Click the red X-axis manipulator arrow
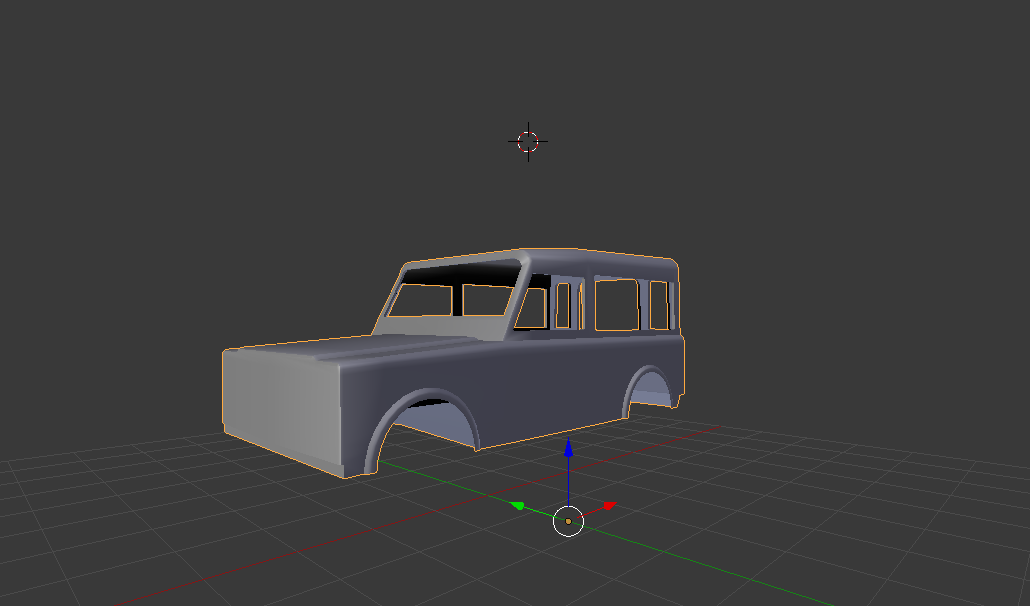The width and height of the screenshot is (1030, 606). [x=610, y=506]
